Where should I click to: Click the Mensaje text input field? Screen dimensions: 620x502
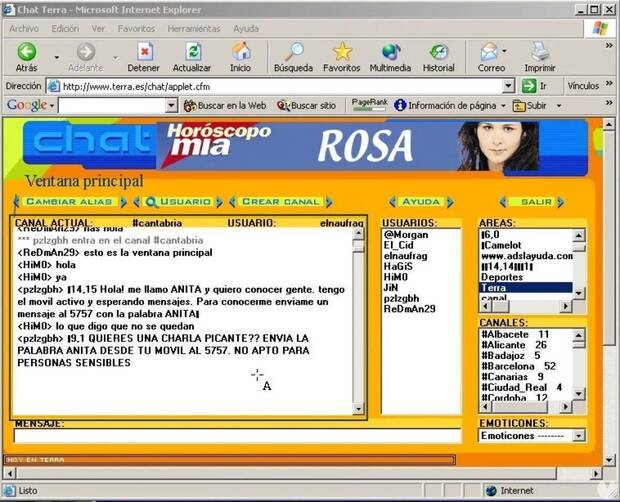pos(190,436)
